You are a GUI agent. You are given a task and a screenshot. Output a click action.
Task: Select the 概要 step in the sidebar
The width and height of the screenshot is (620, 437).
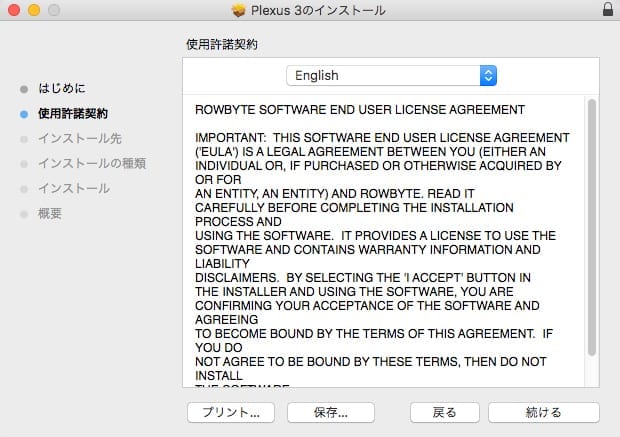[50, 214]
